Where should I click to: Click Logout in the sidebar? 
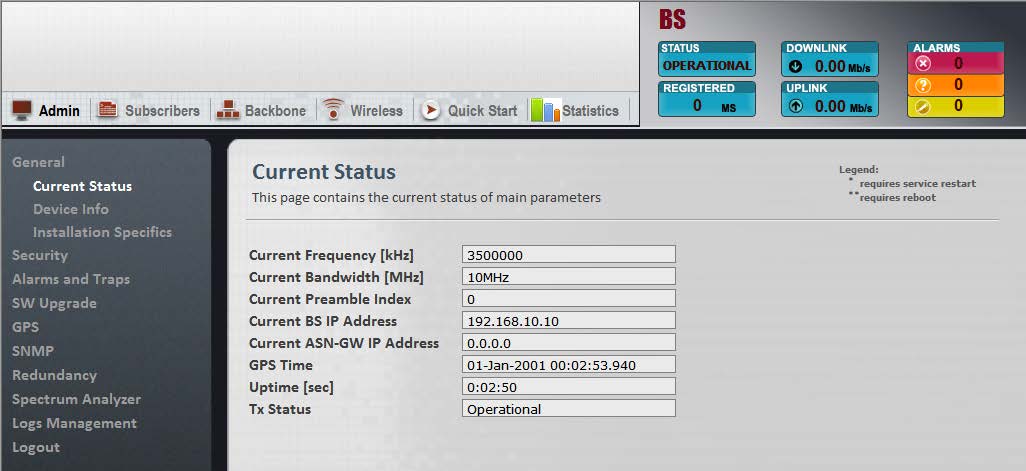point(36,447)
